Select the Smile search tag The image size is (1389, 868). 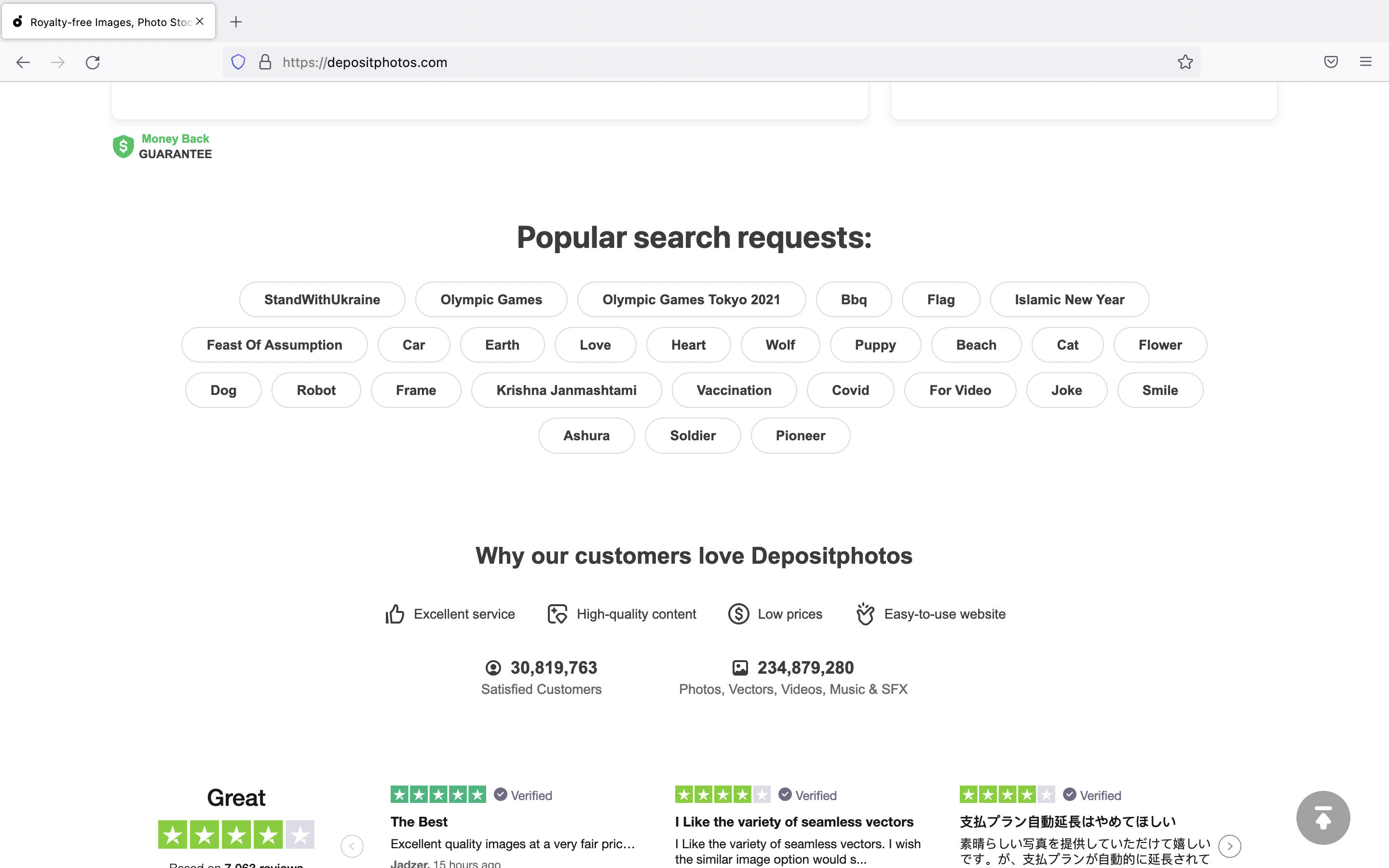point(1160,391)
